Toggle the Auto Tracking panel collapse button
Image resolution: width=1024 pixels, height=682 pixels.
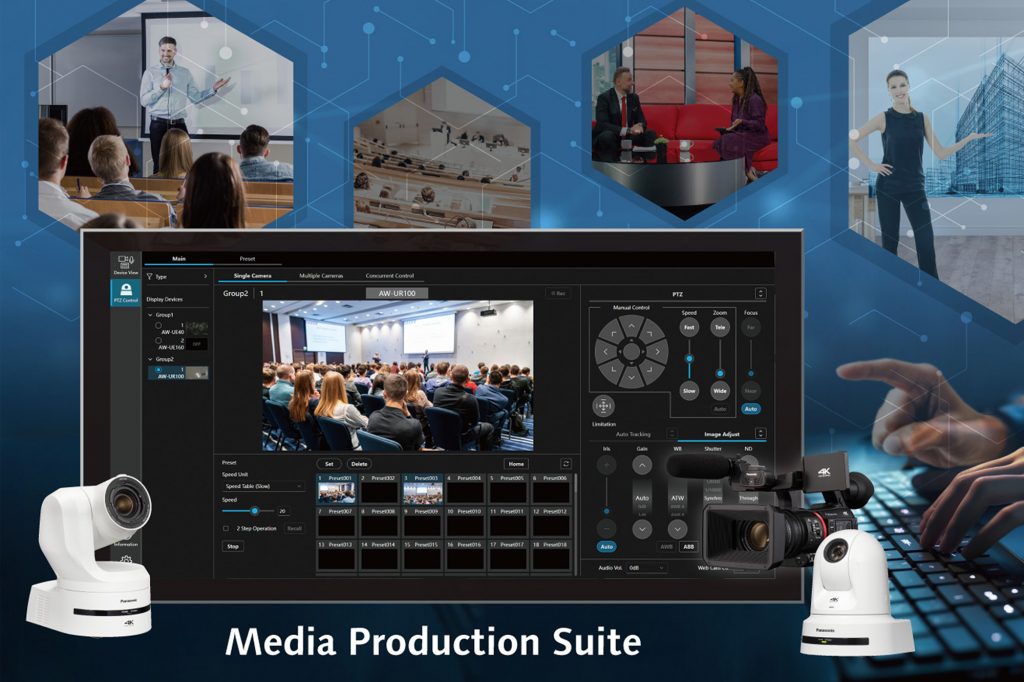(x=671, y=433)
